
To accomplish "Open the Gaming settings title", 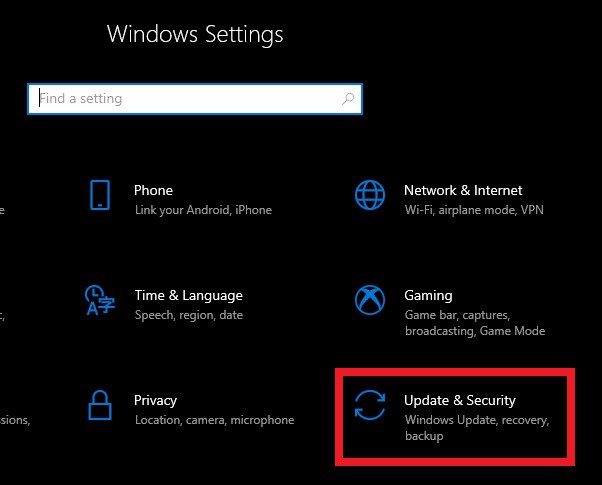I will tap(428, 295).
